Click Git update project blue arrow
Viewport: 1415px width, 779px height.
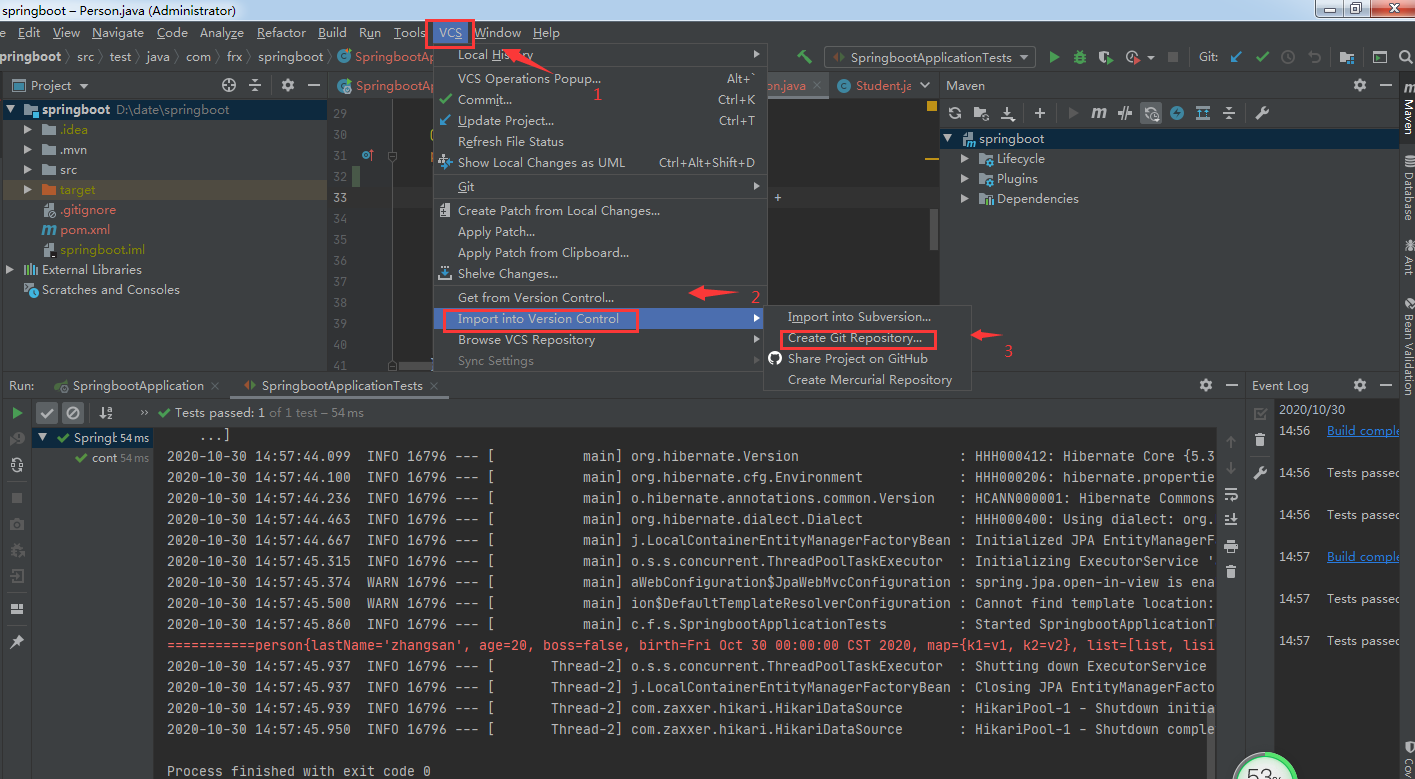pyautogui.click(x=1237, y=57)
